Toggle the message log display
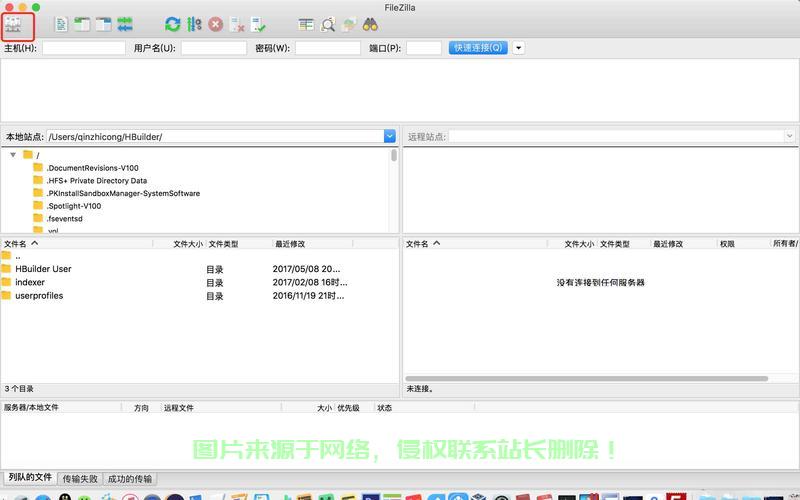800x500 pixels. click(x=61, y=24)
